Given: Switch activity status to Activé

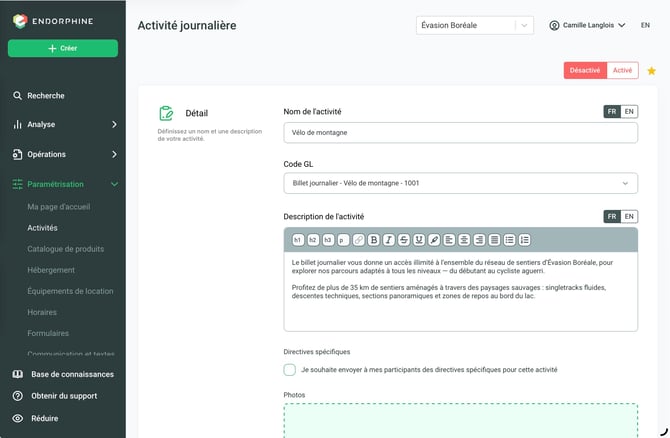Looking at the screenshot, I should click(x=622, y=71).
